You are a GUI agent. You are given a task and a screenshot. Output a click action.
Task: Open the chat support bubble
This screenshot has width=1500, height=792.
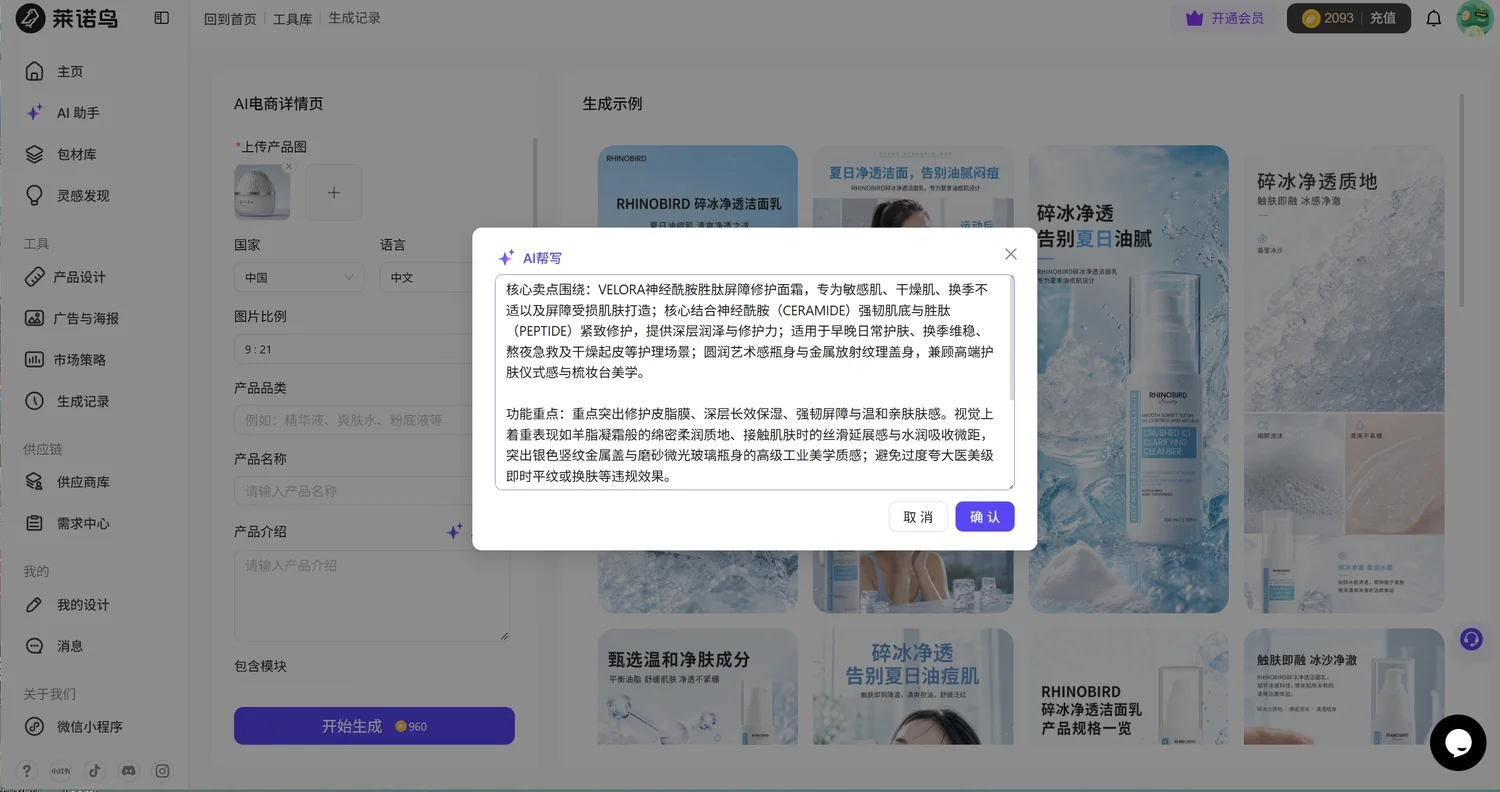pyautogui.click(x=1458, y=743)
